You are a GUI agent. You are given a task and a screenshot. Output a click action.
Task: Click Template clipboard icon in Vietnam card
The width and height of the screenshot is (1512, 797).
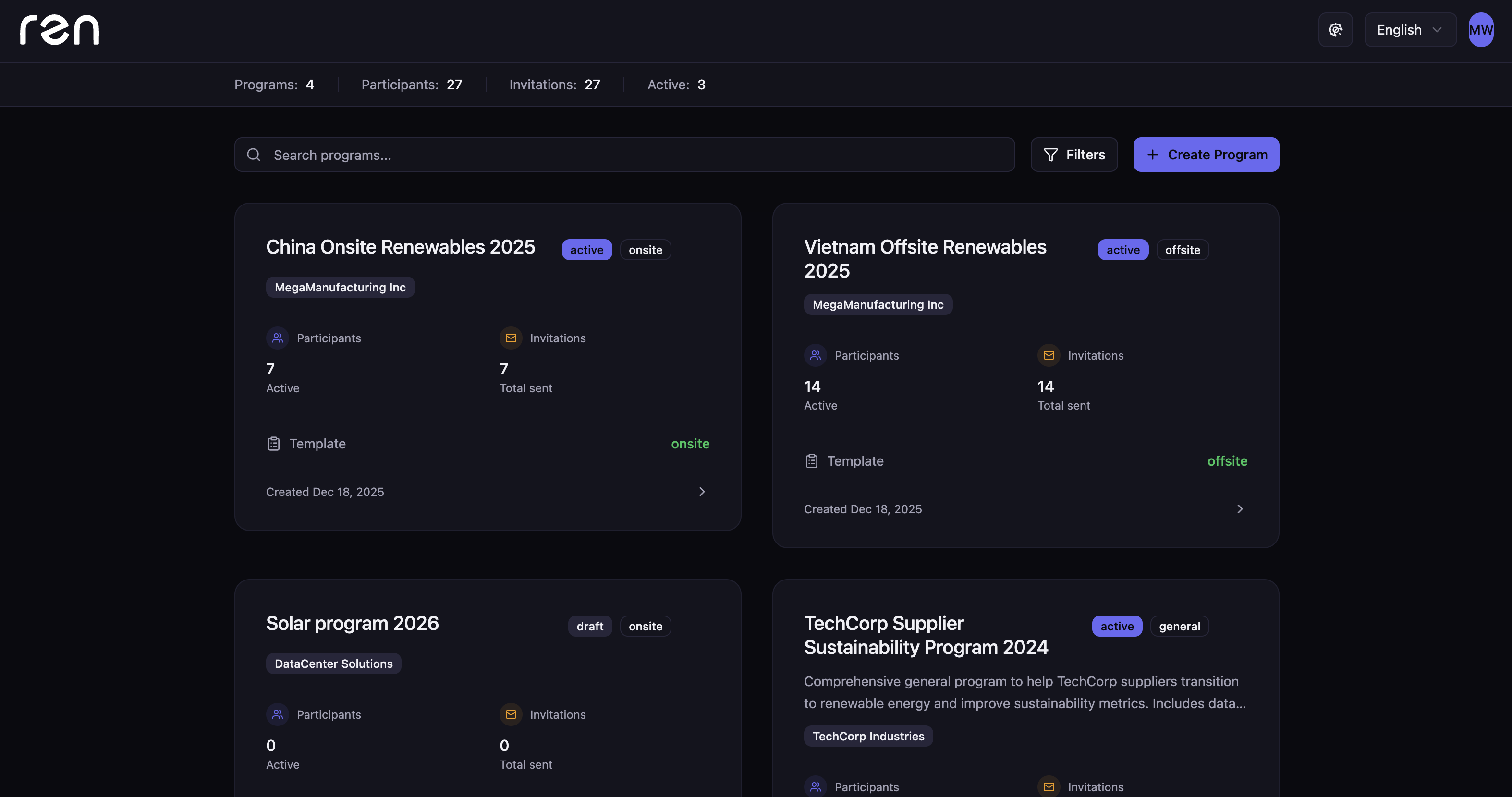tap(811, 461)
